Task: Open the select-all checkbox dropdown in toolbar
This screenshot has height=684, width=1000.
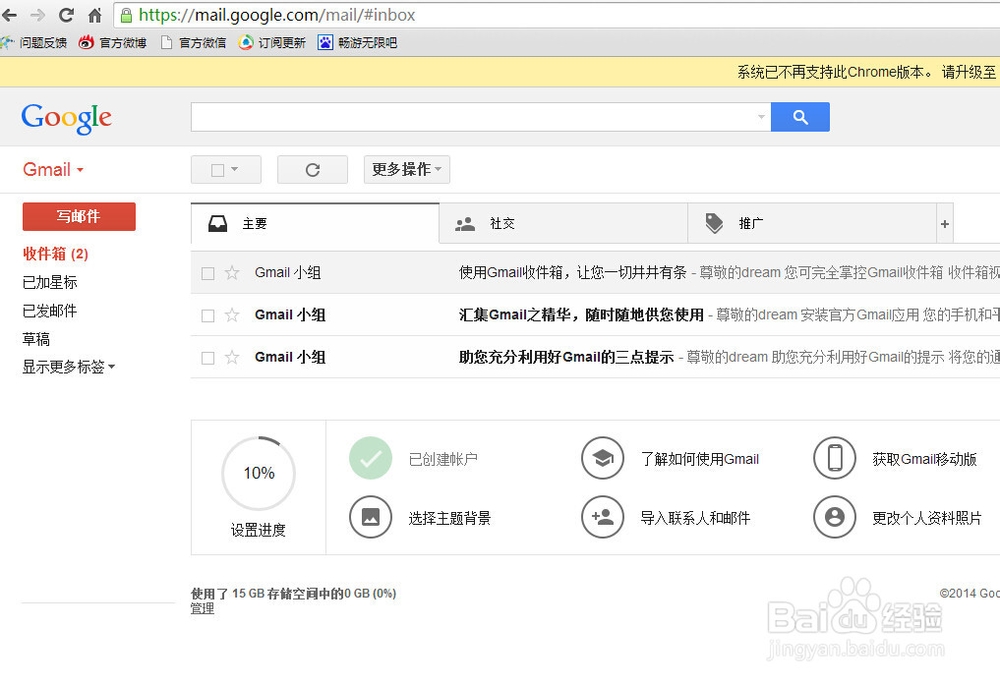Action: pyautogui.click(x=226, y=170)
